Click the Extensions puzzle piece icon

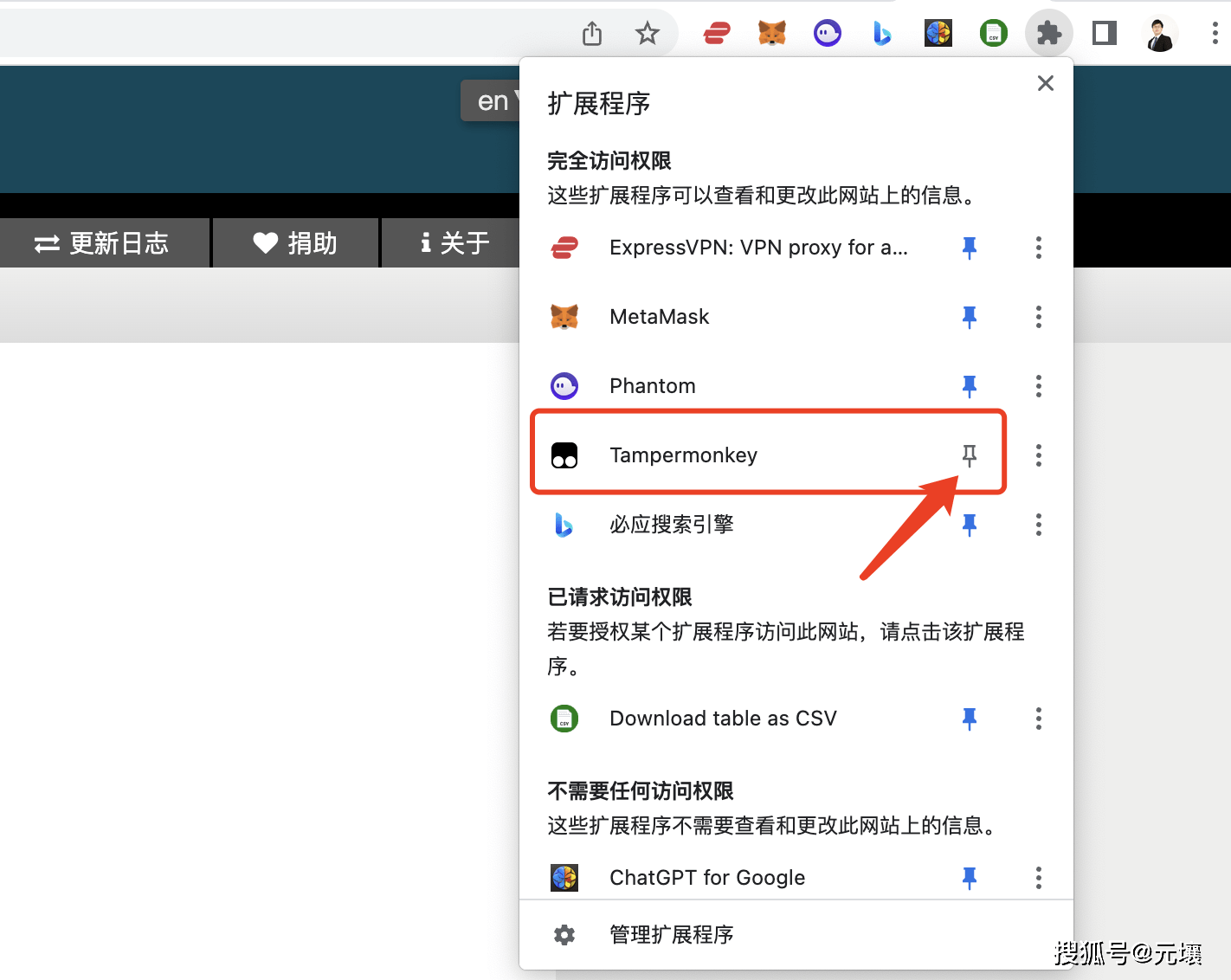point(1049,33)
